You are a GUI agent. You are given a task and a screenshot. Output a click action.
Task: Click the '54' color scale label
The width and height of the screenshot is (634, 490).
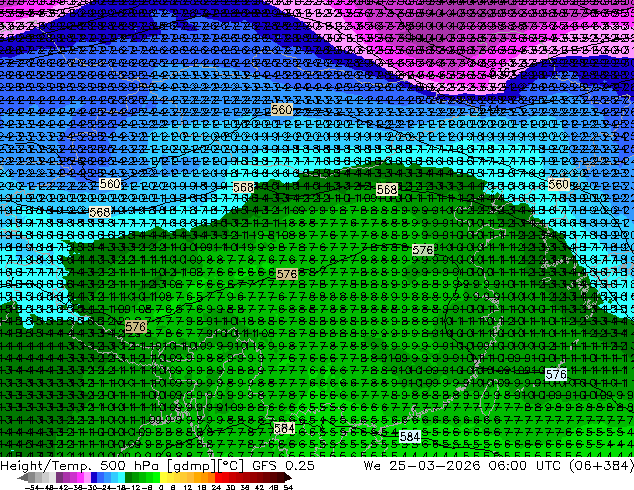pos(287,487)
